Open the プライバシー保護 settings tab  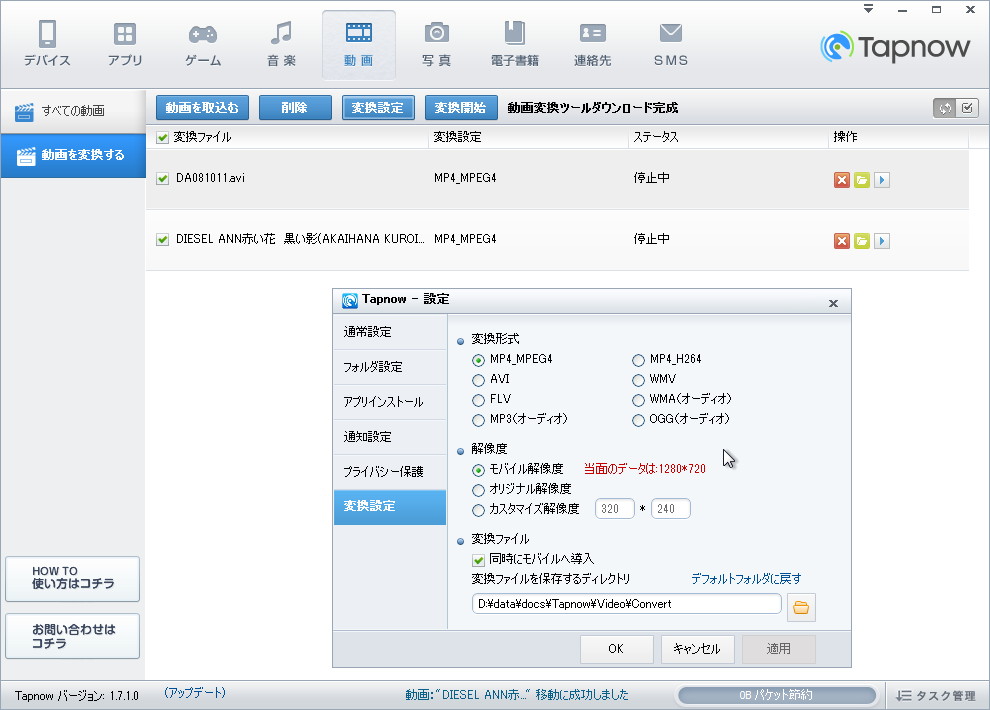[x=390, y=472]
